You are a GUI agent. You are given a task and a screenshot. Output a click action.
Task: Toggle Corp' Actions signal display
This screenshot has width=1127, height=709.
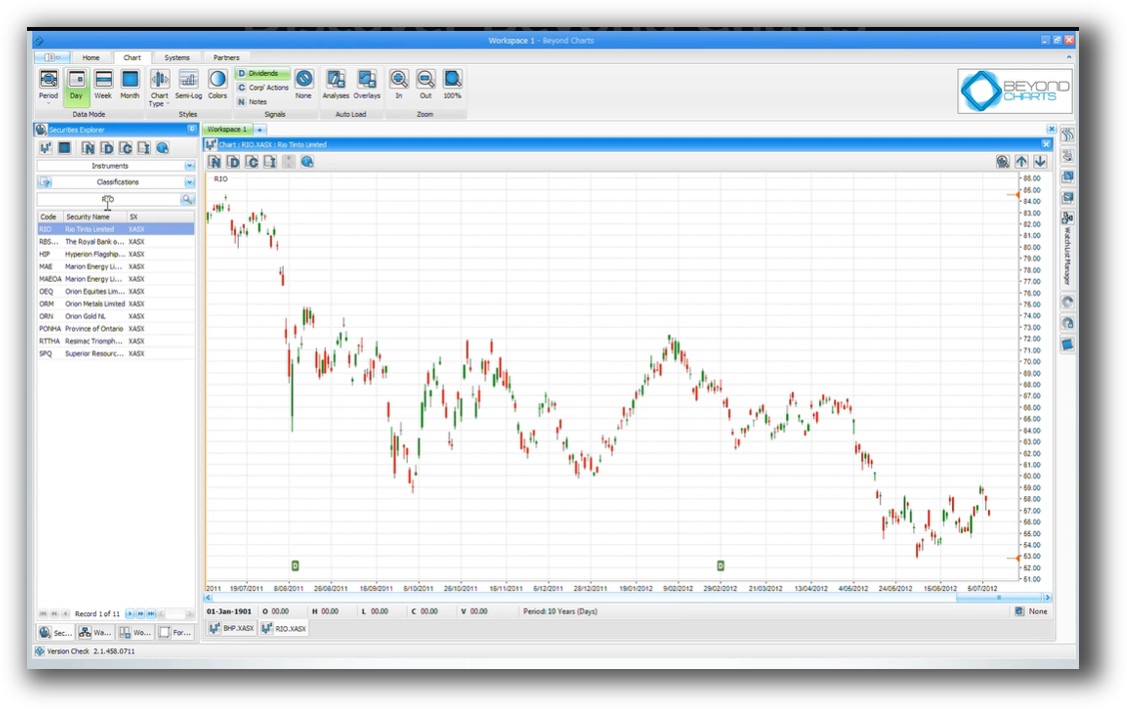pos(262,86)
